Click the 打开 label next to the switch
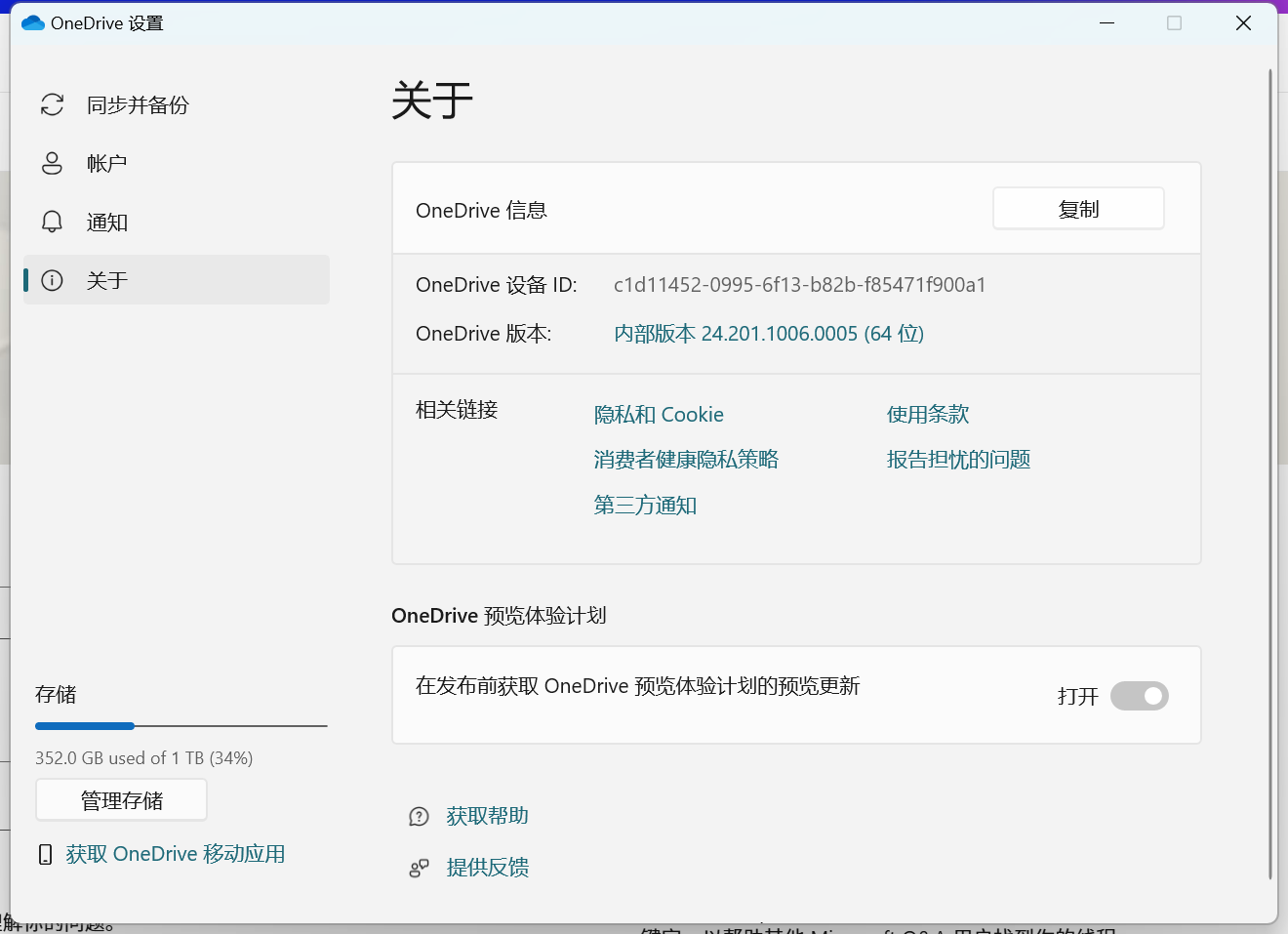 pos(1078,697)
